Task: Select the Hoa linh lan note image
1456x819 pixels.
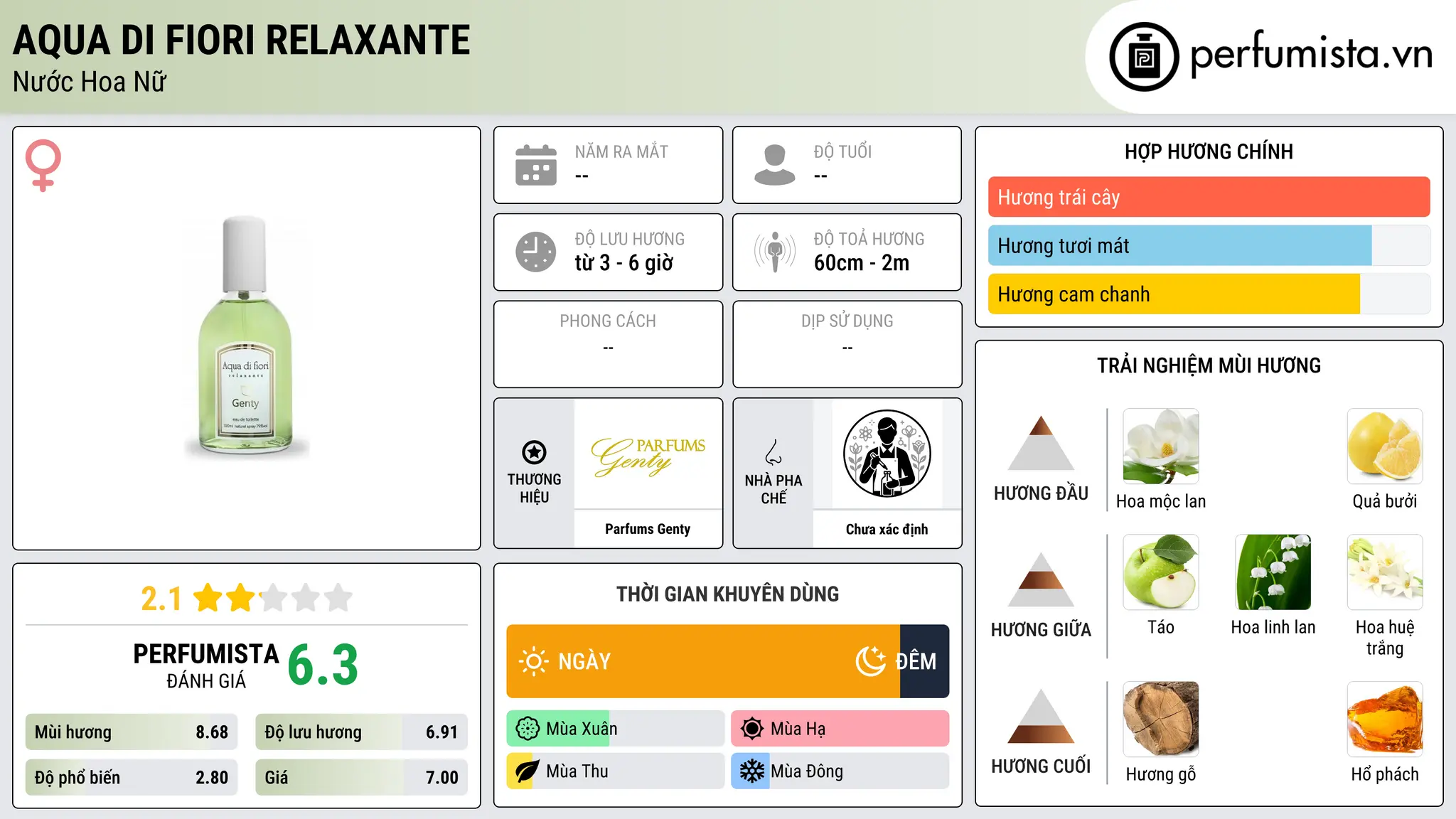Action: [x=1273, y=572]
